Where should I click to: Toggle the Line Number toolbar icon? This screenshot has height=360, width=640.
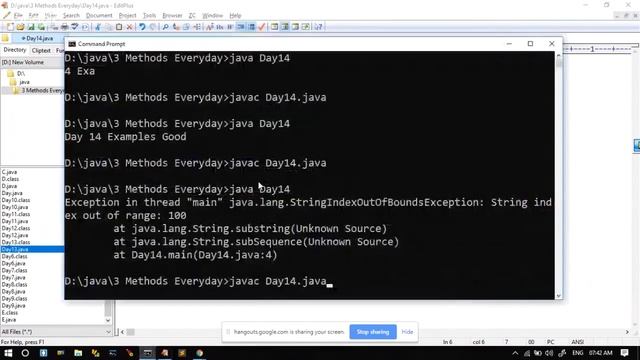click(251, 27)
